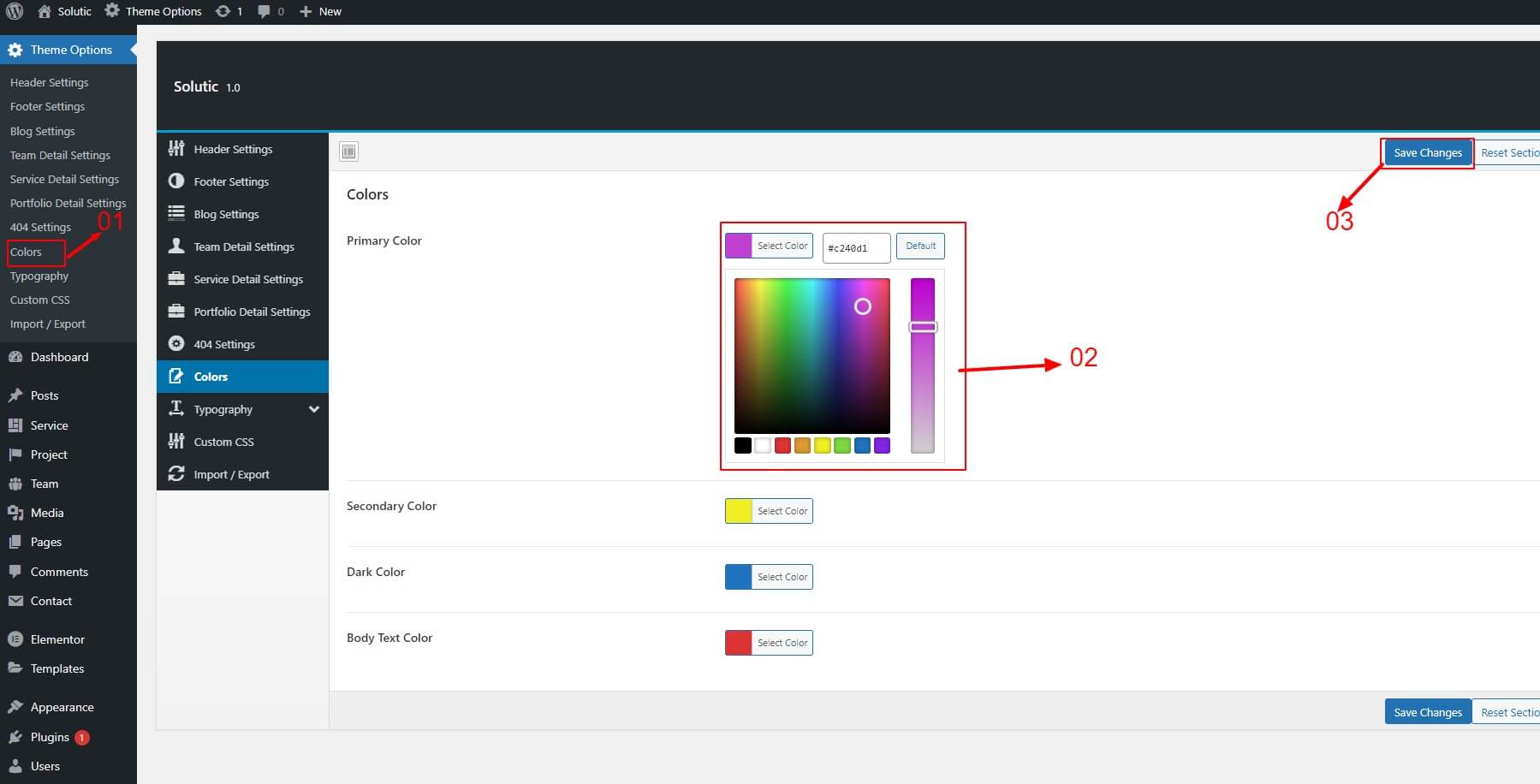Expand the Typography submenu chevron
This screenshot has width=1540, height=784.
pyautogui.click(x=314, y=409)
